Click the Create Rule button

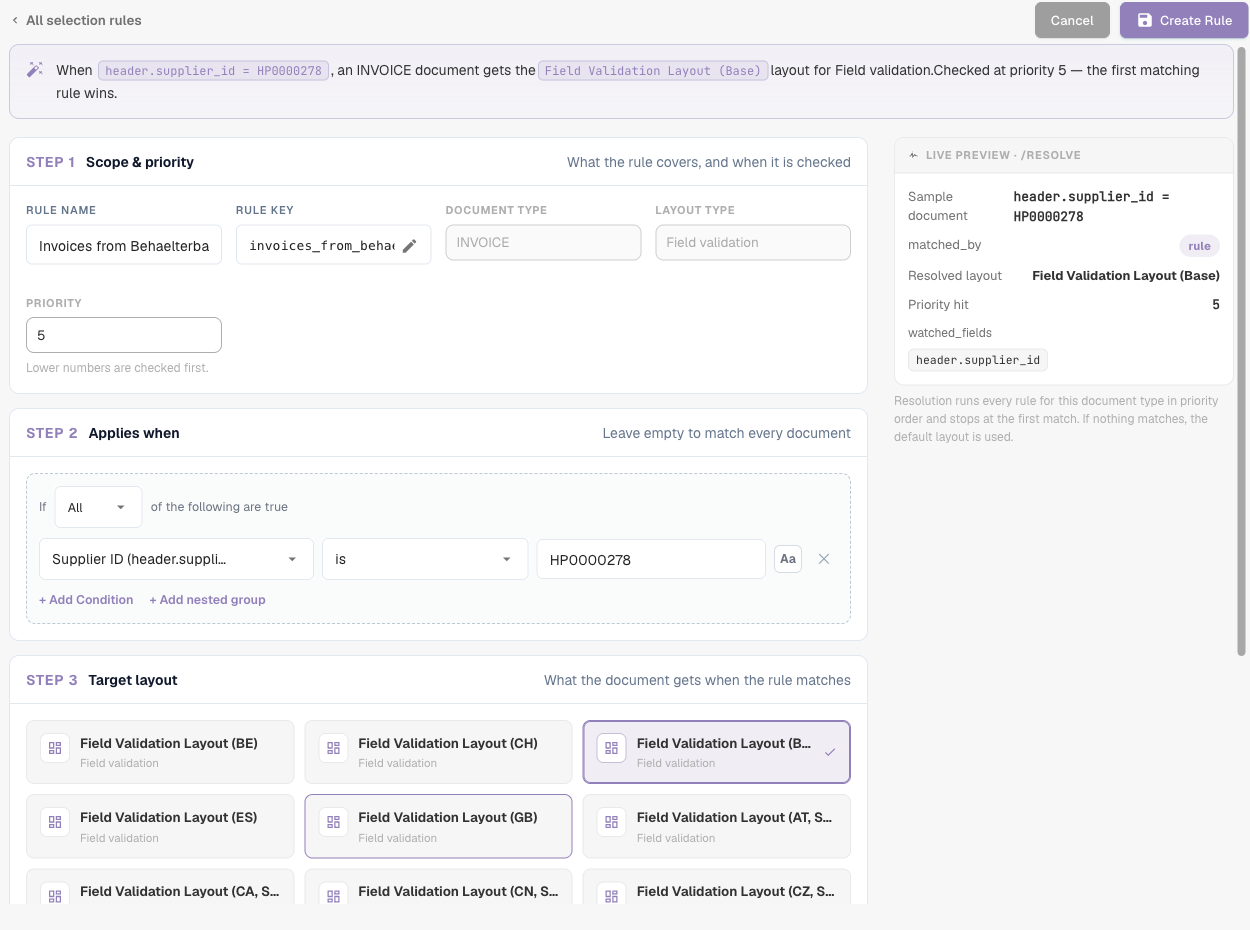pos(1184,20)
